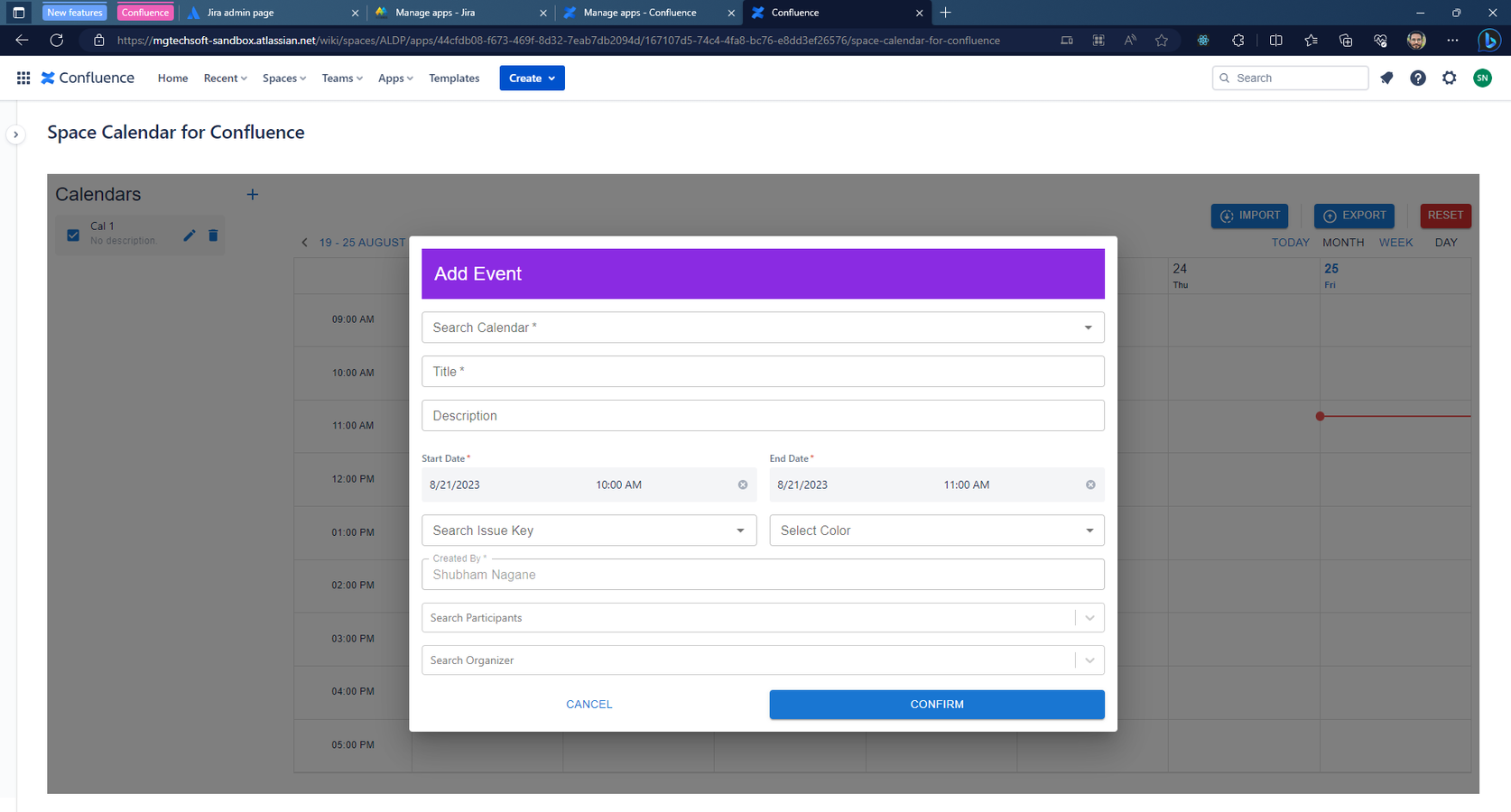Expand Search Organizer dropdown
This screenshot has width=1511, height=812.
[x=1089, y=660]
